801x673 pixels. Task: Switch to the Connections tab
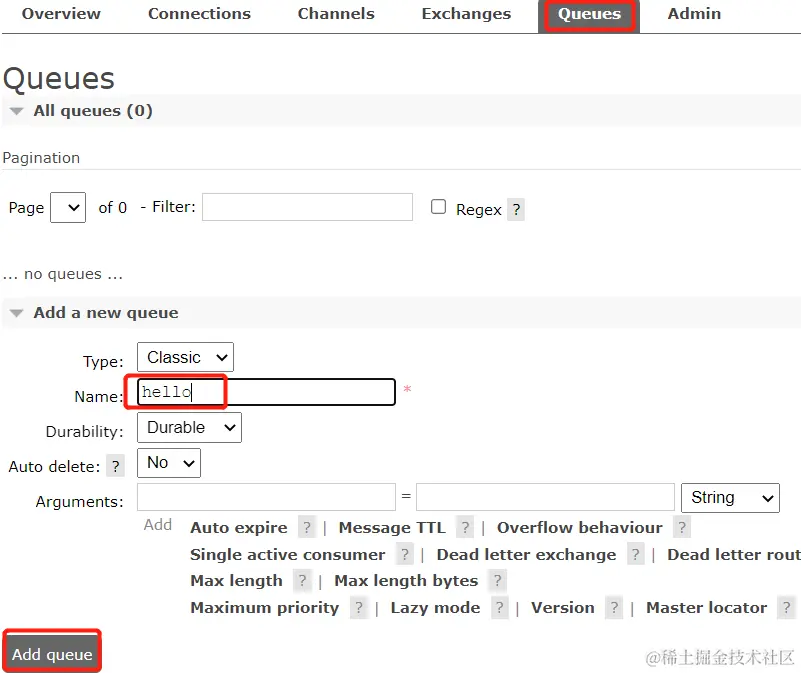coord(199,14)
